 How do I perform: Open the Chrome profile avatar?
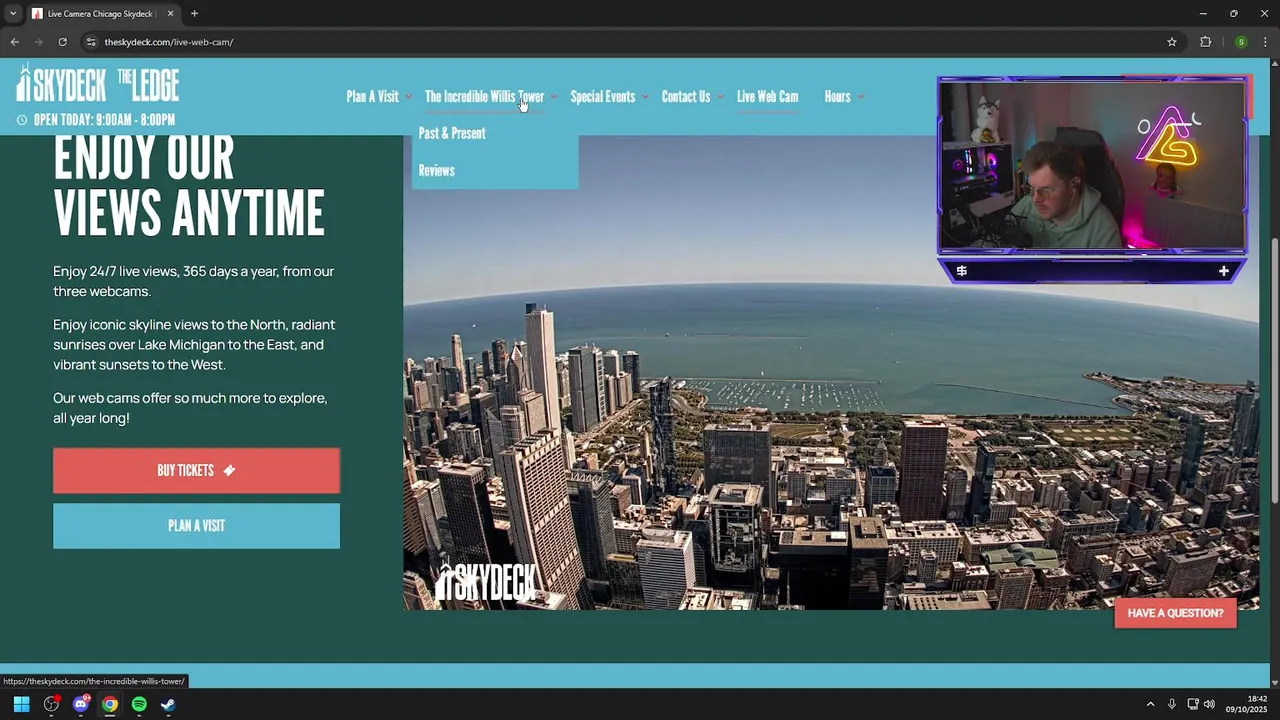pos(1241,42)
